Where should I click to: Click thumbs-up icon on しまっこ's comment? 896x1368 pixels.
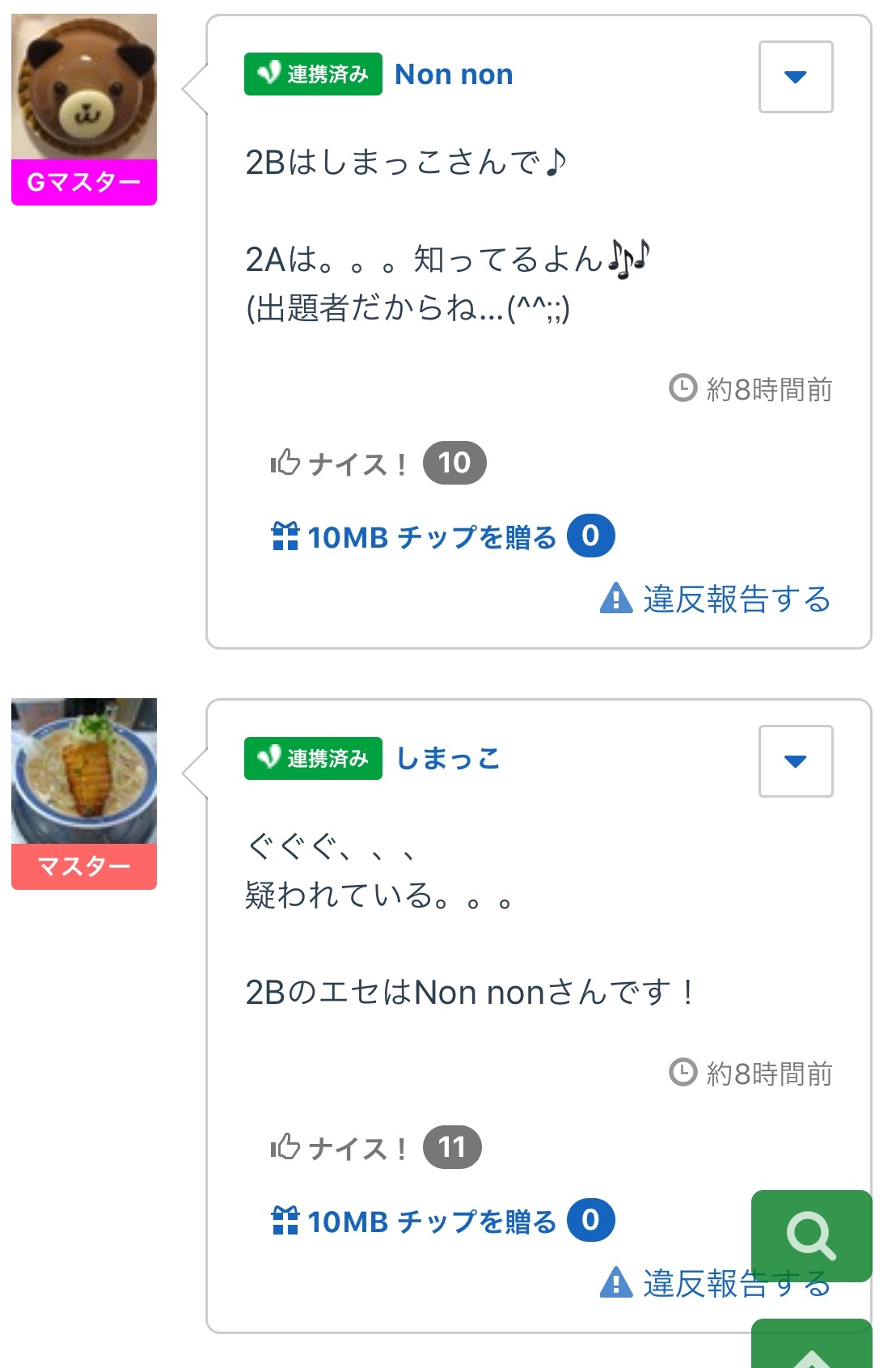(x=285, y=1147)
